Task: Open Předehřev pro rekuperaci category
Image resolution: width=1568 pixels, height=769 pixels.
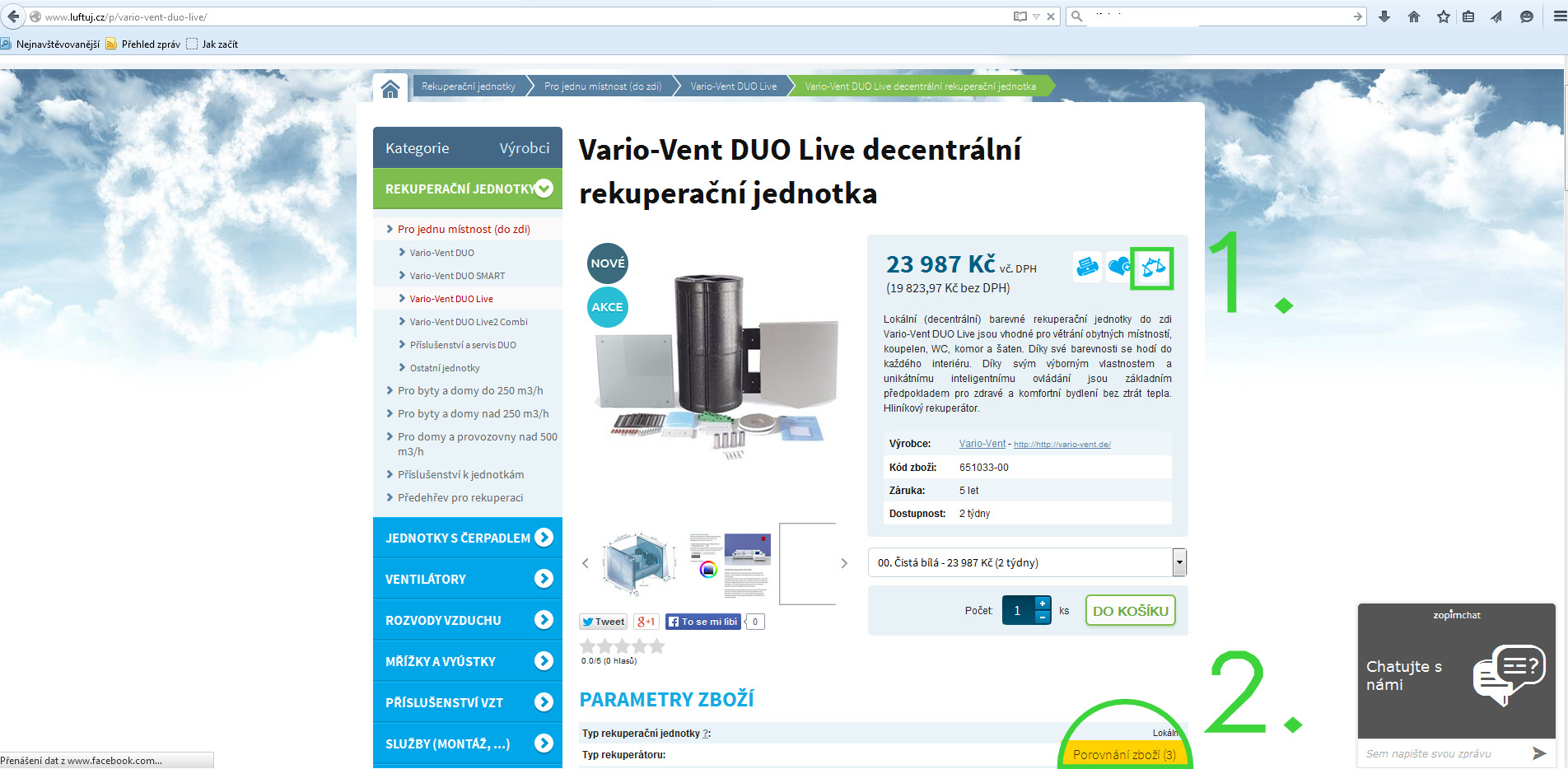Action: coord(460,498)
